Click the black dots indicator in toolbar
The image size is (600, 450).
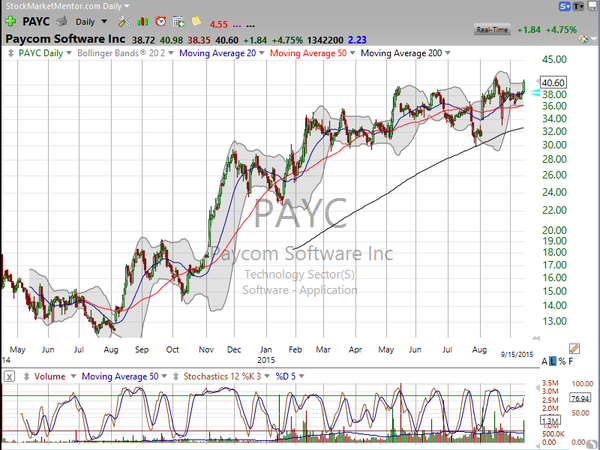[250, 26]
